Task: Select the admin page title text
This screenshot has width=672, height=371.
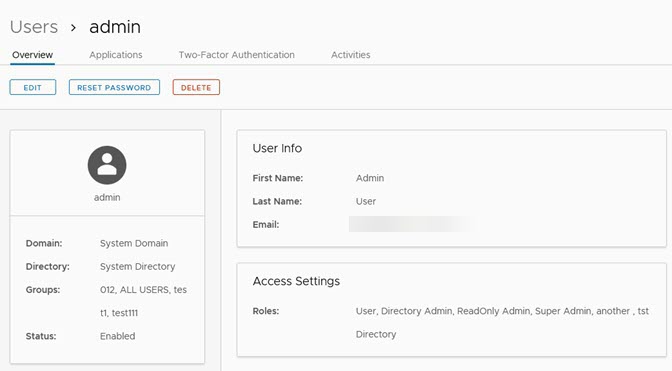Action: pyautogui.click(x=115, y=27)
